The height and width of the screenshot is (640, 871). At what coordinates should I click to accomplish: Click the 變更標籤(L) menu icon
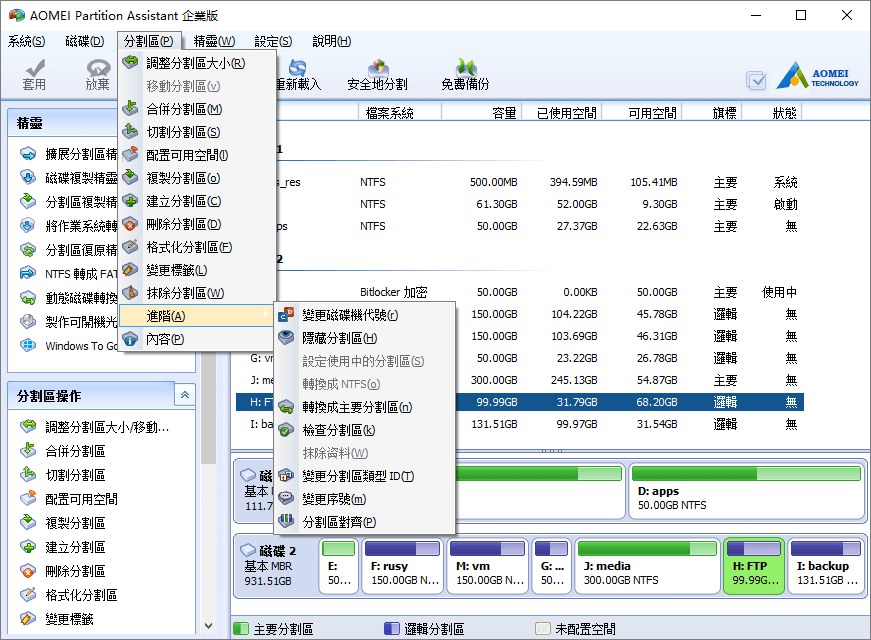[130, 270]
